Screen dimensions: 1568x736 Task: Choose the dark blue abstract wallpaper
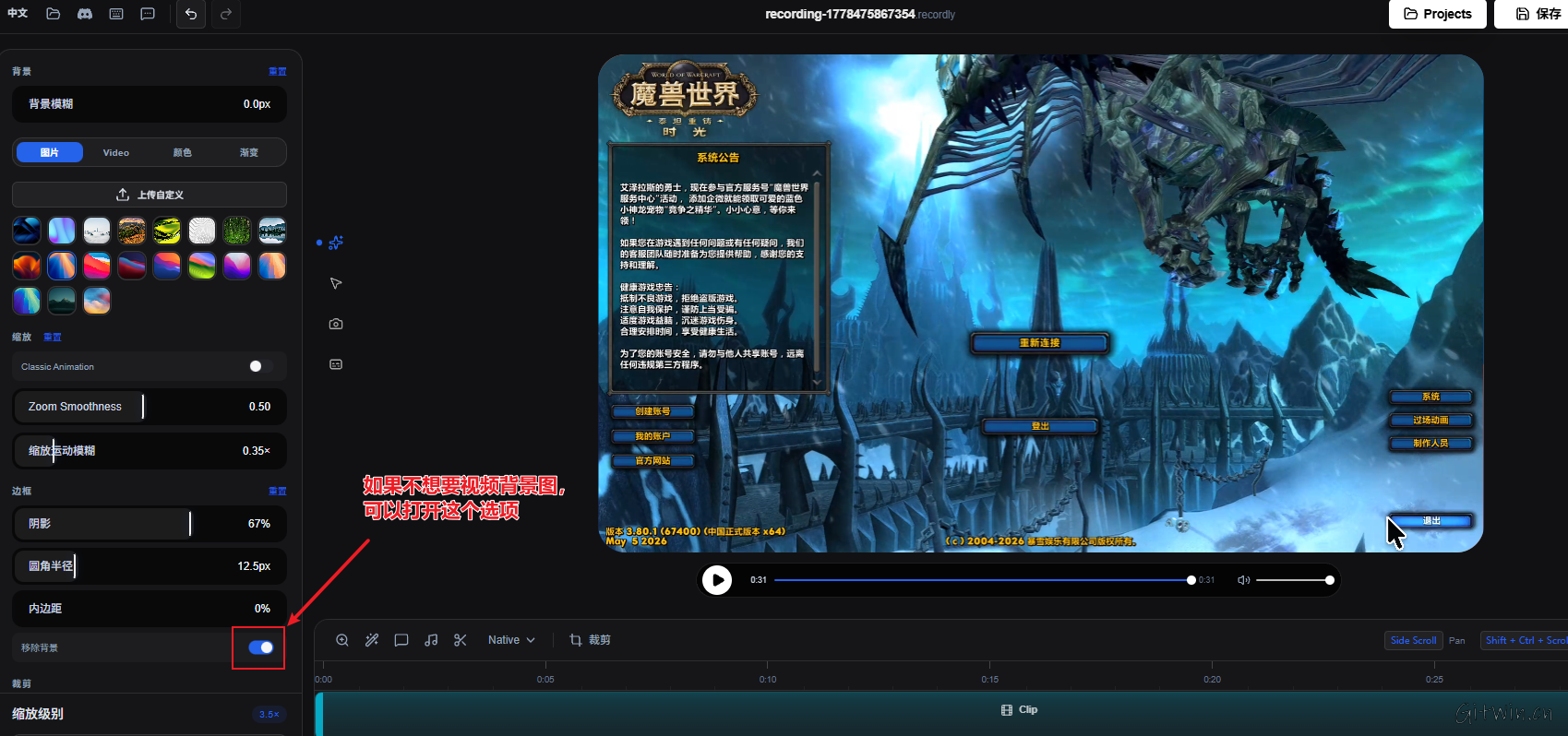(x=27, y=230)
